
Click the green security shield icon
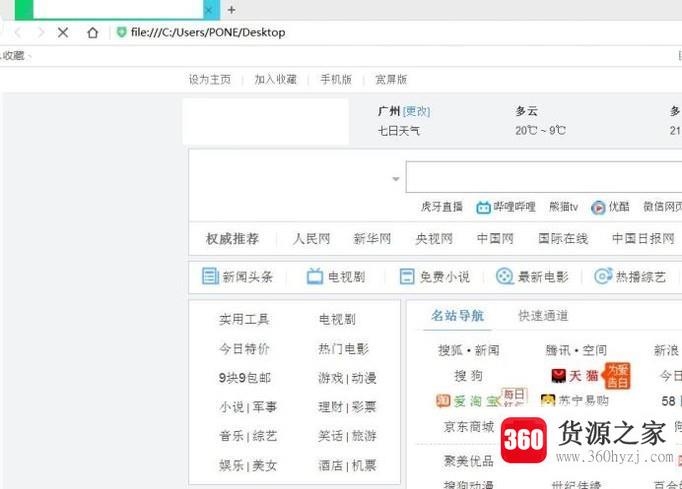121,32
